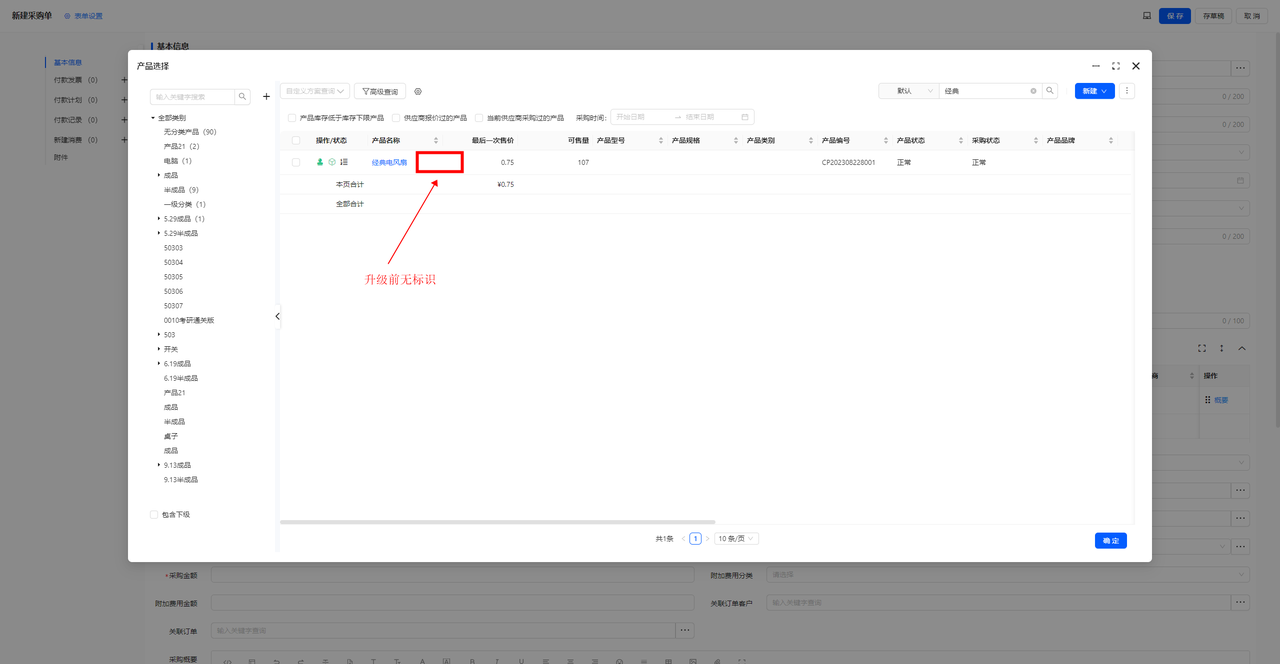The image size is (1280, 664).
Task: Collapse the category side panel arrow
Action: coord(277,316)
